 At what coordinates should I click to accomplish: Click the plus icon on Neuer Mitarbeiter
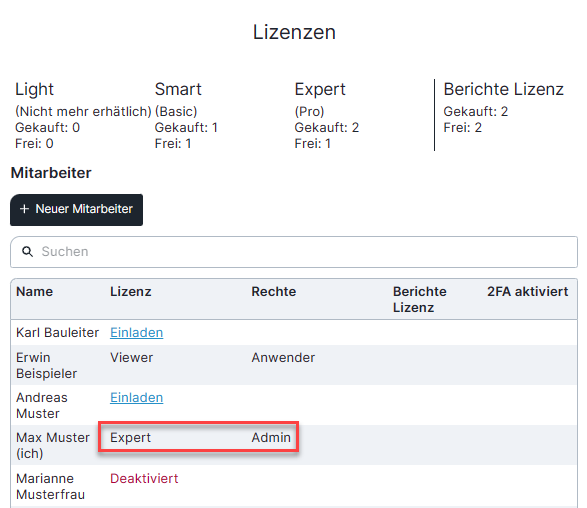(24, 209)
